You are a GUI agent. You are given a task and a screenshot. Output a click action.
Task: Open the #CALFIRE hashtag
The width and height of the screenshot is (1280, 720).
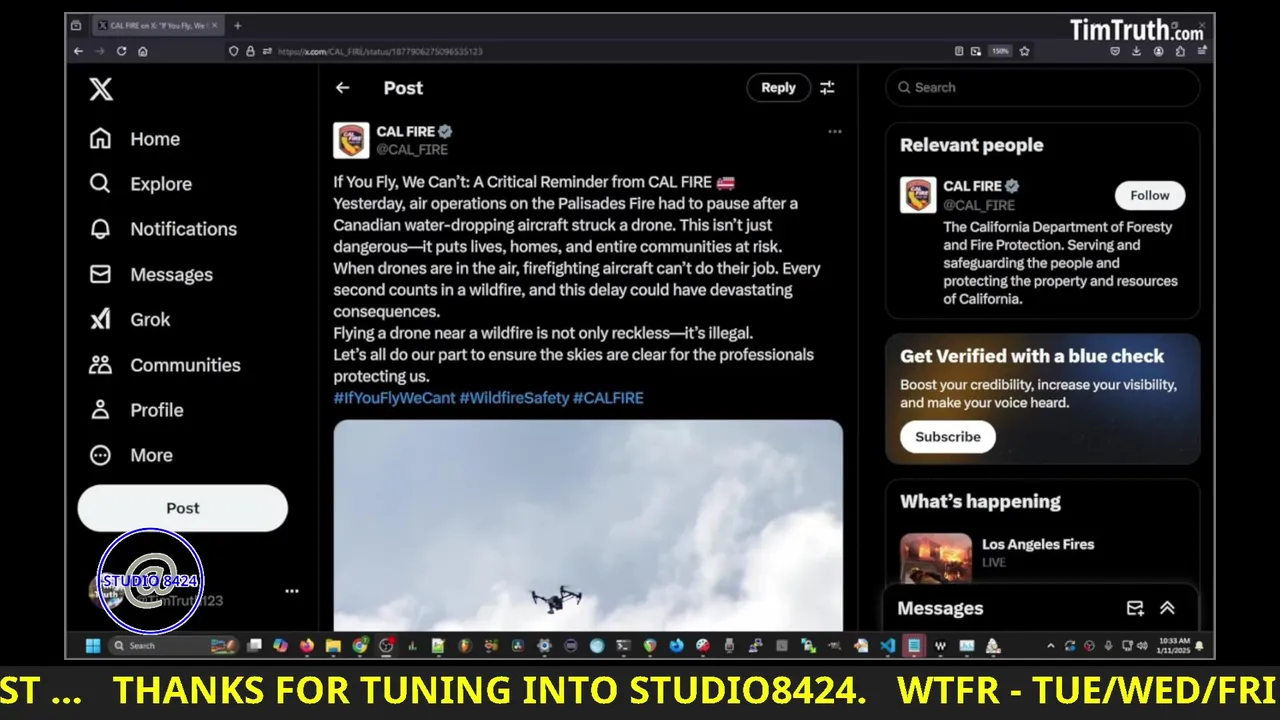pos(608,398)
